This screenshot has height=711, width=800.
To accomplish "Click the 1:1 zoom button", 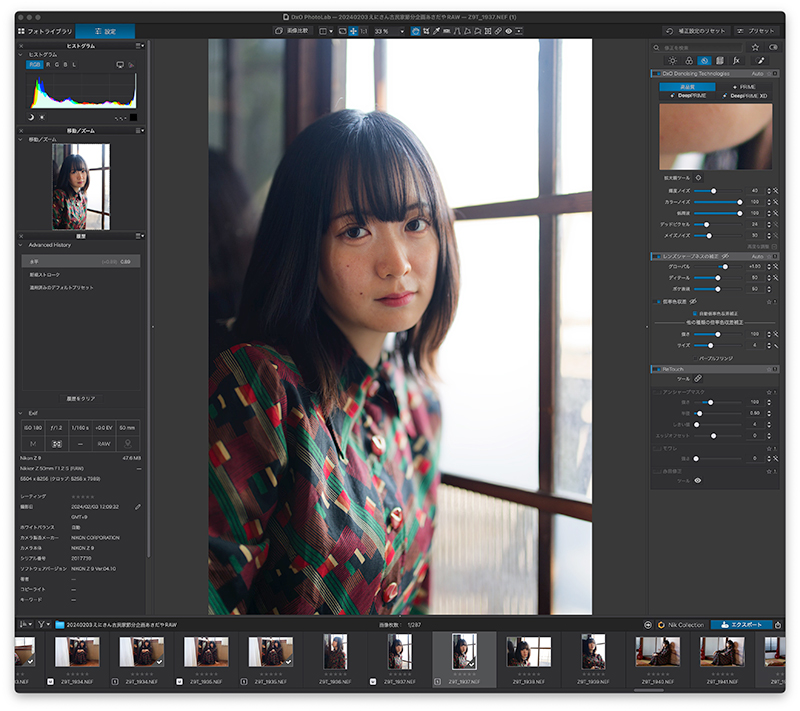I will point(364,31).
